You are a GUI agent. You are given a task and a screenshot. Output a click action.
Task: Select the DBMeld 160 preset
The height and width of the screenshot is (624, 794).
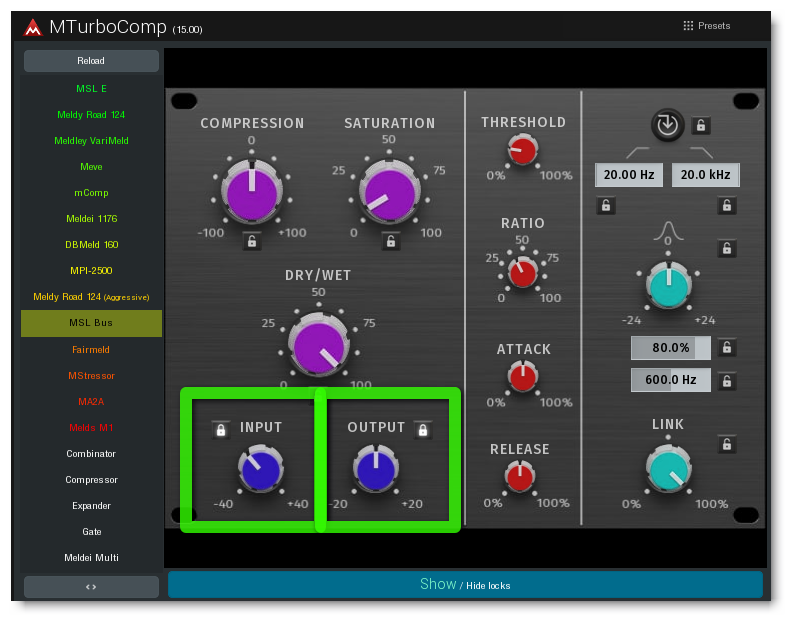point(91,245)
